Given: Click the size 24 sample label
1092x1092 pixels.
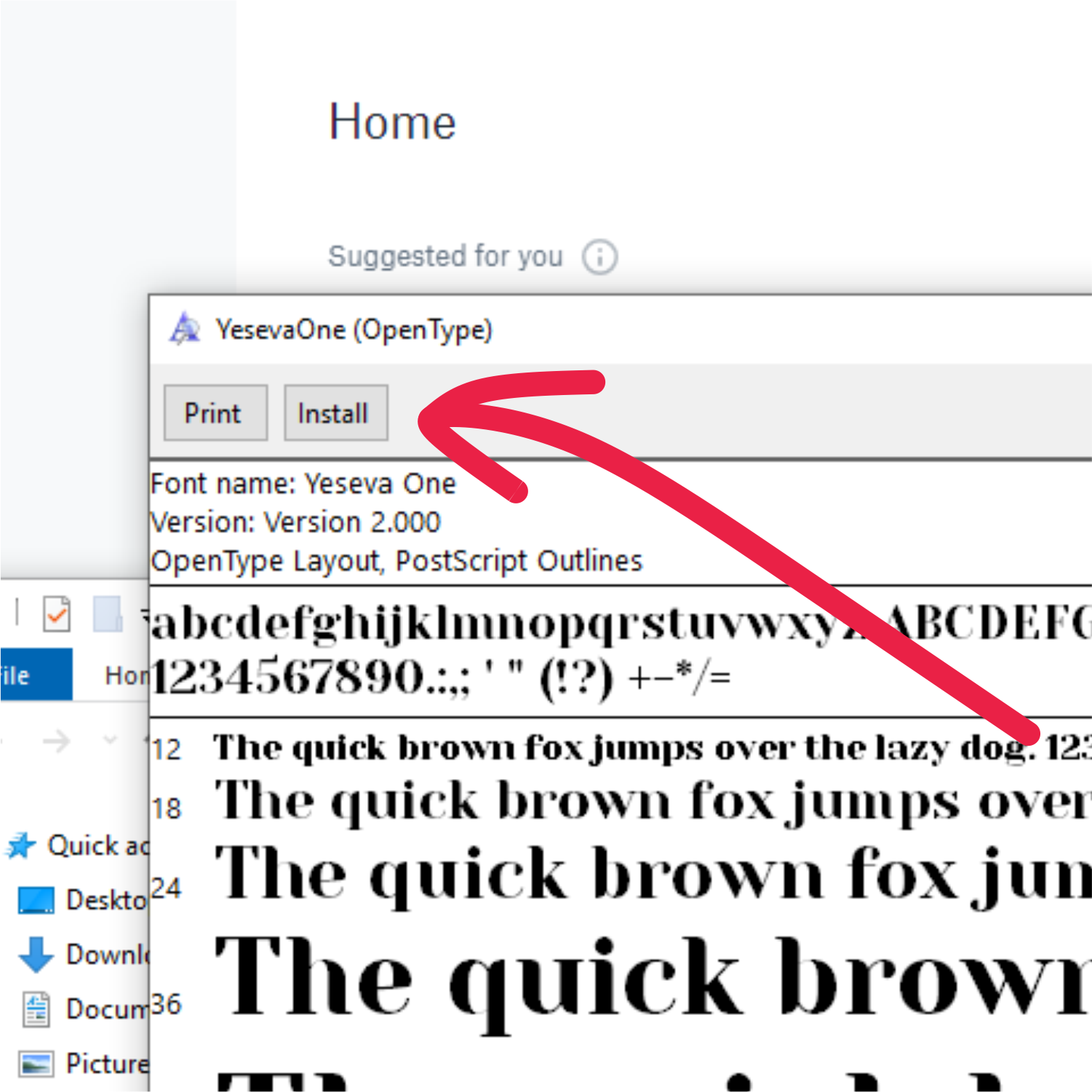Looking at the screenshot, I should tap(166, 888).
